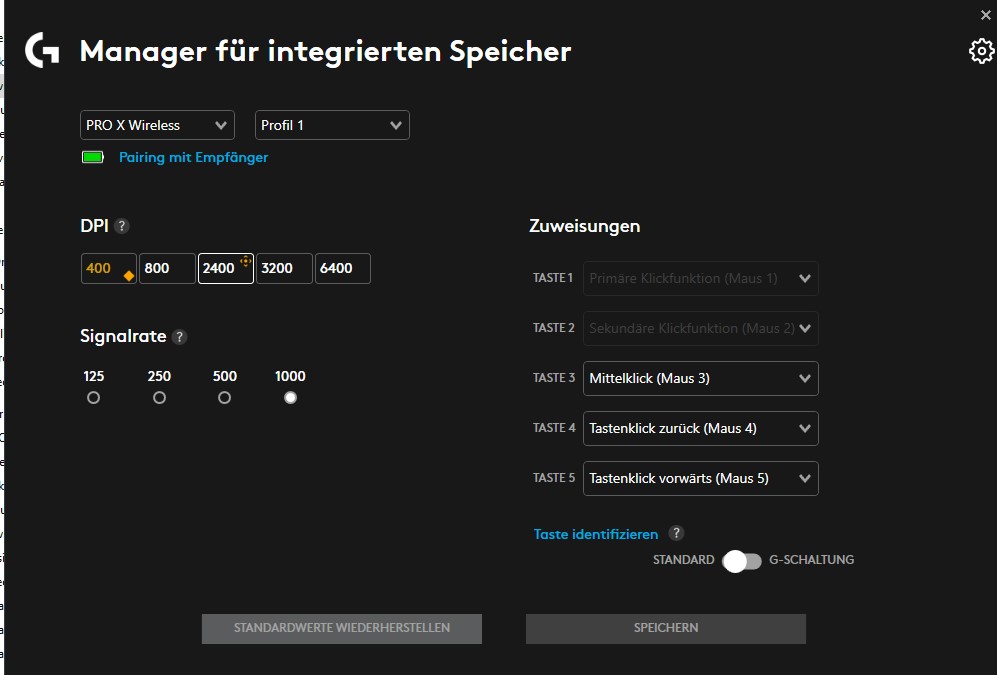Click the orange diamond marker on 400 DPI
Screen dimensions: 997x675
pos(126,272)
